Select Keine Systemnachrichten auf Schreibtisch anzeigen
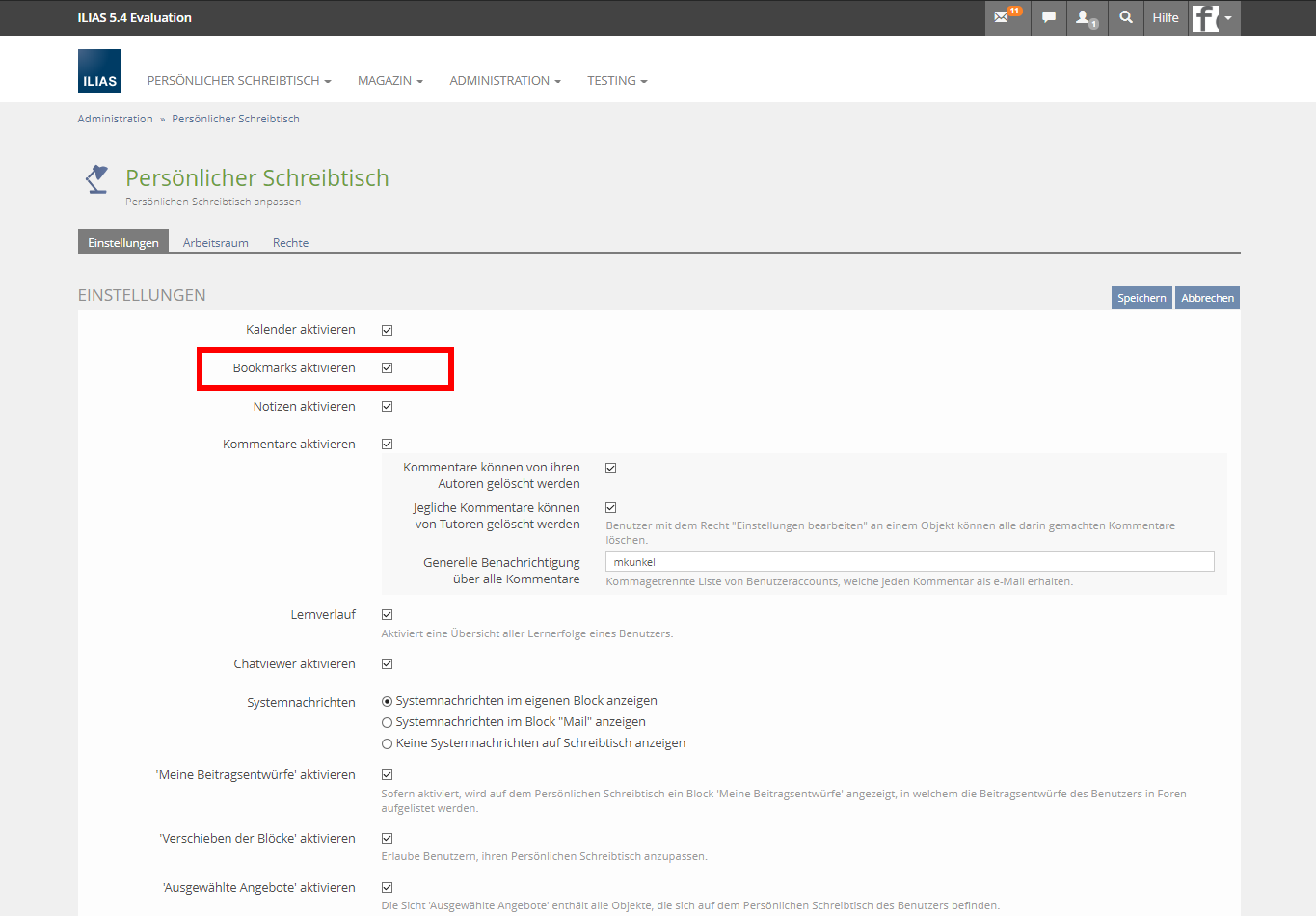This screenshot has height=916, width=1316. click(x=387, y=743)
